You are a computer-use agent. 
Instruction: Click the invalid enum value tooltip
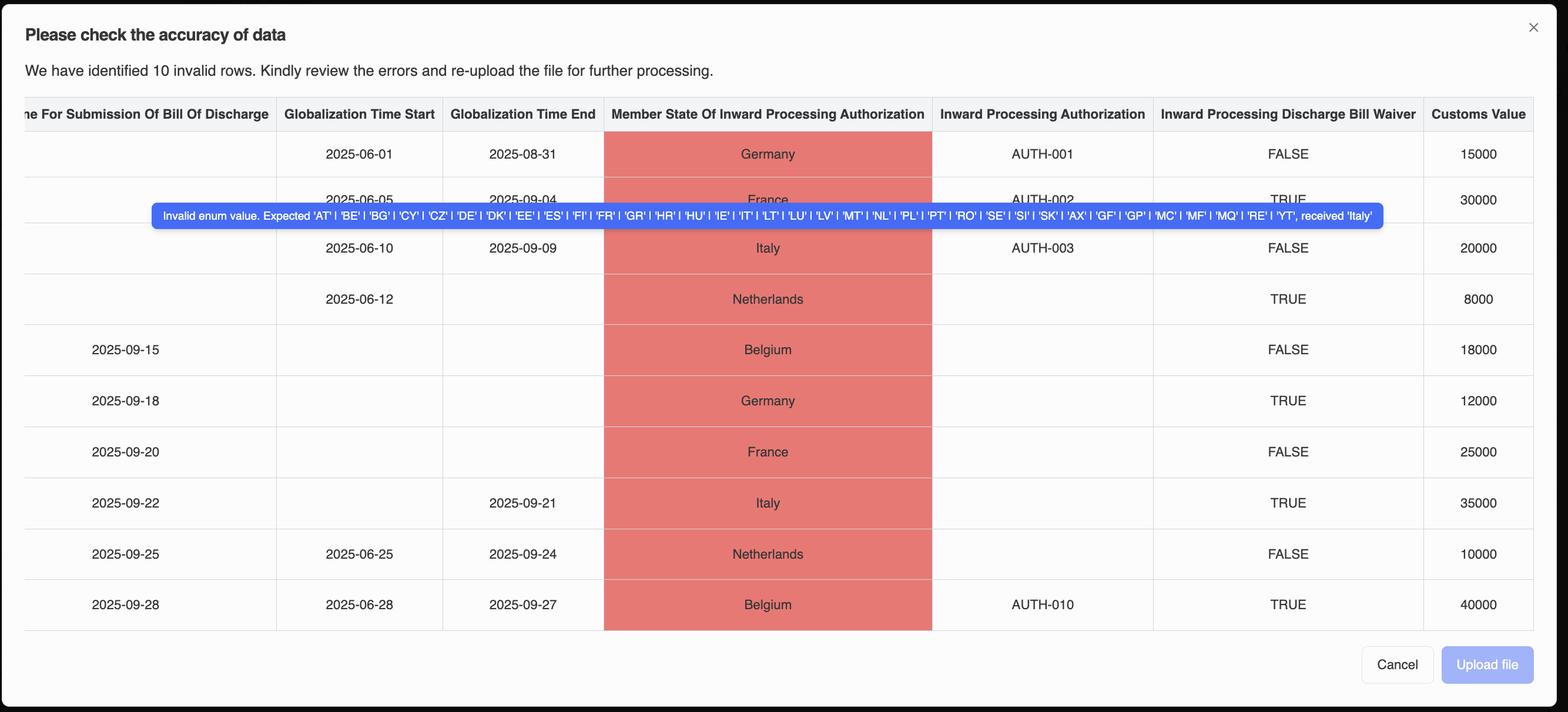(x=767, y=216)
